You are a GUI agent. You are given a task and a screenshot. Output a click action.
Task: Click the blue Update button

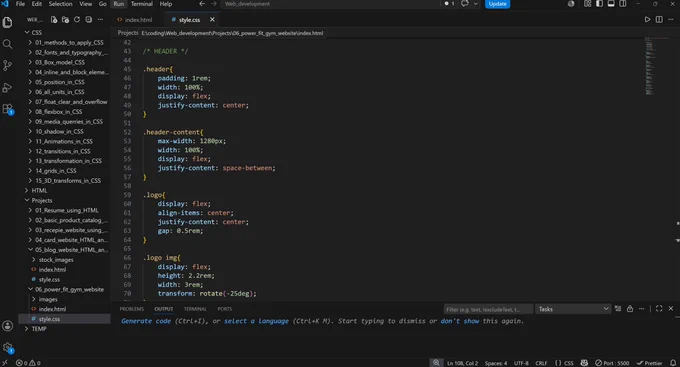497,4
